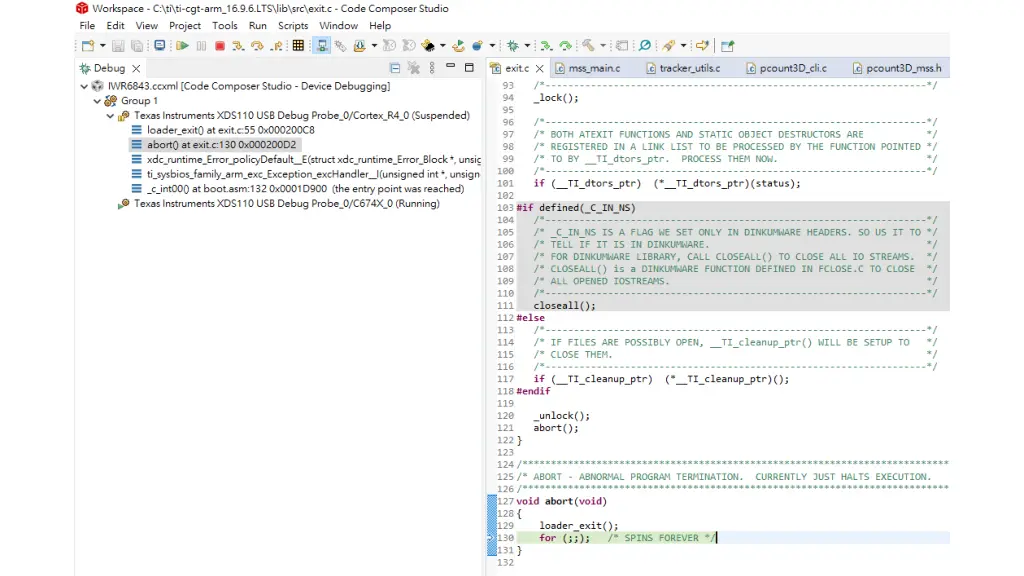Click the grid memory view icon
Screen dimensions: 1024x576
(298, 46)
